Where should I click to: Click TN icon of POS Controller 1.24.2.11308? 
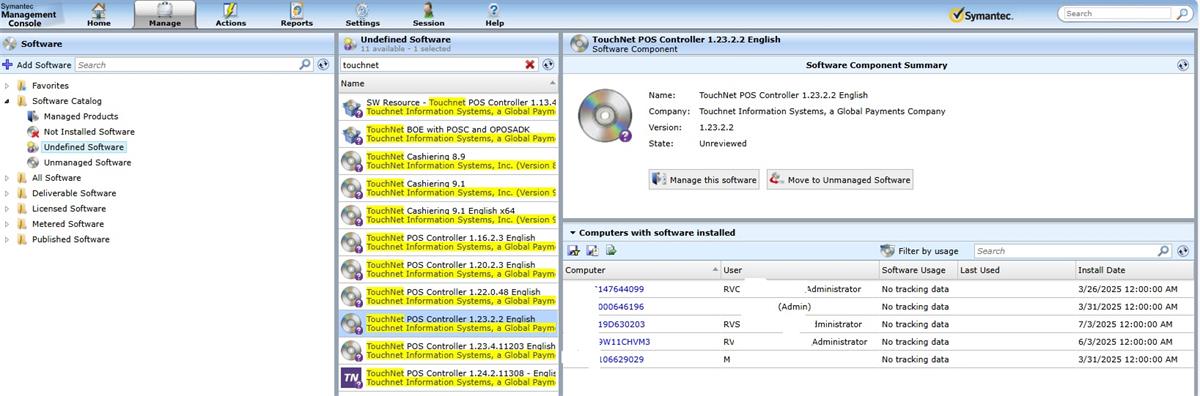tap(351, 377)
